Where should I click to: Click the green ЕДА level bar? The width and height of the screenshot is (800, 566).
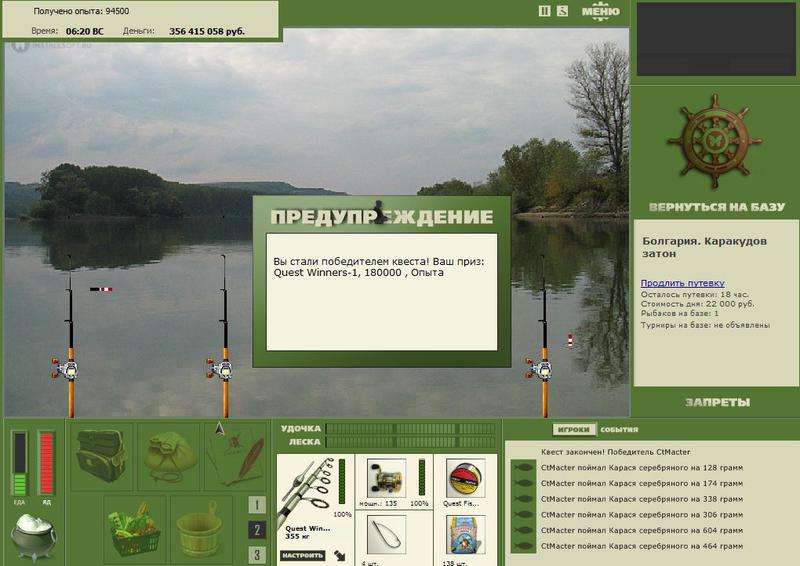[x=19, y=464]
